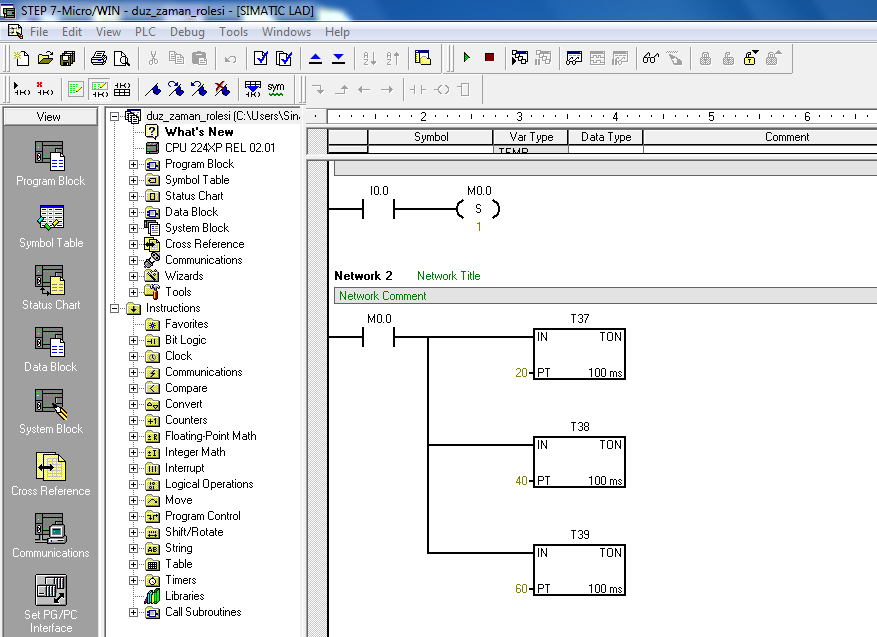
Task: Open Status Chart in the View navigation bar
Action: tap(50, 287)
